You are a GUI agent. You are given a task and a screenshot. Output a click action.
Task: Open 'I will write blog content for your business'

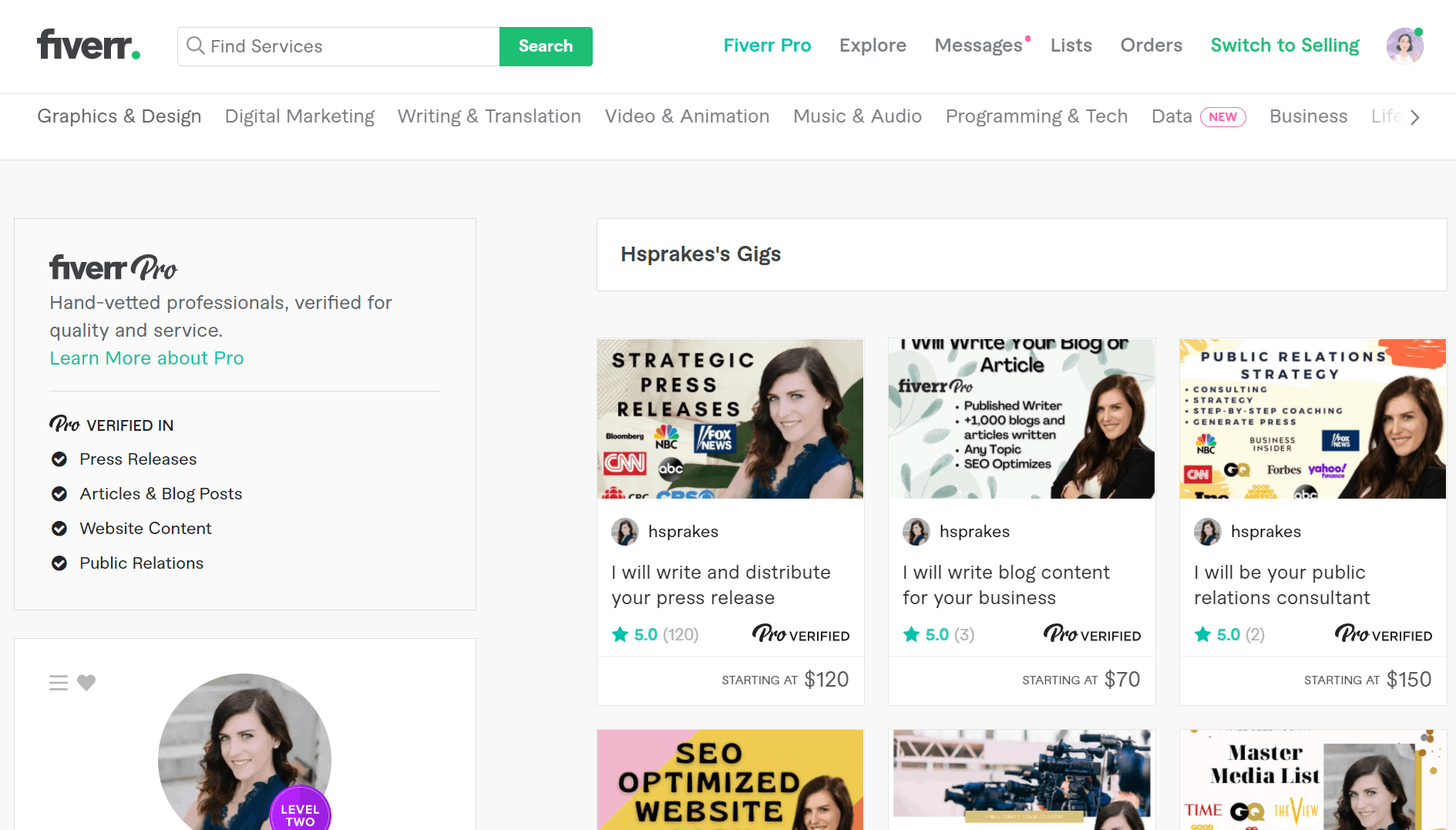(1006, 585)
